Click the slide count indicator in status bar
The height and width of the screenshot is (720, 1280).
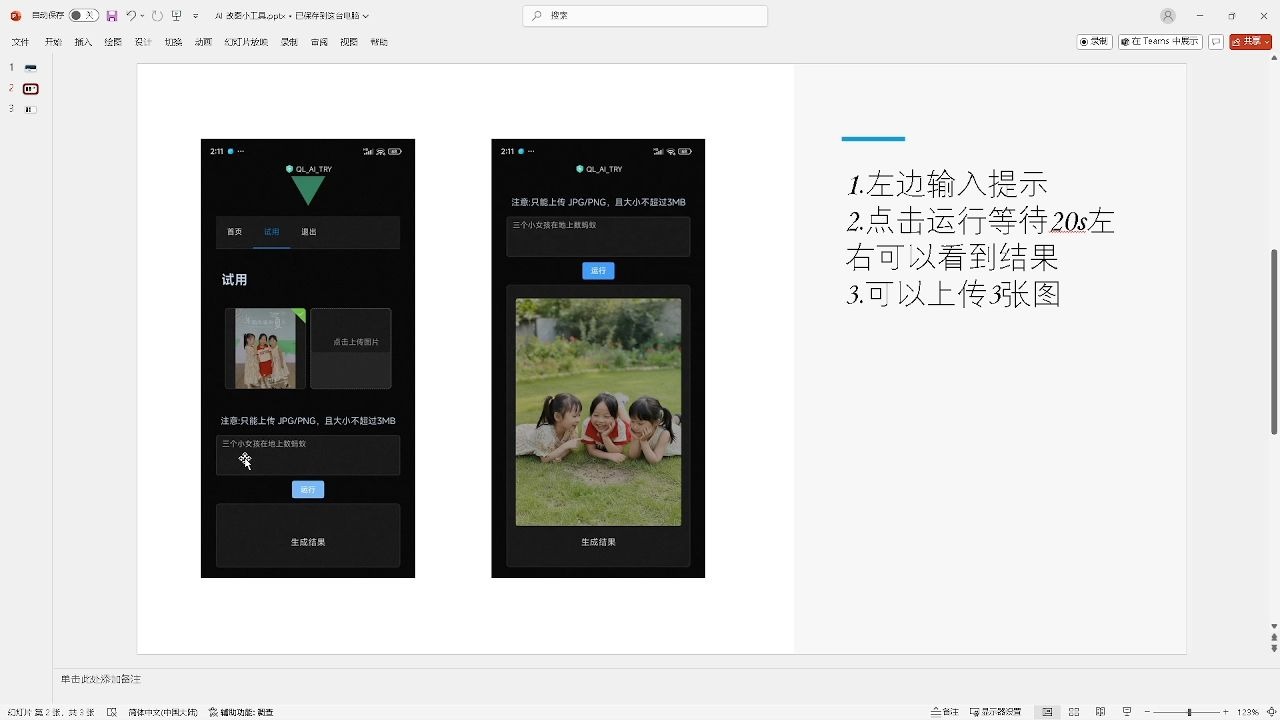point(51,712)
